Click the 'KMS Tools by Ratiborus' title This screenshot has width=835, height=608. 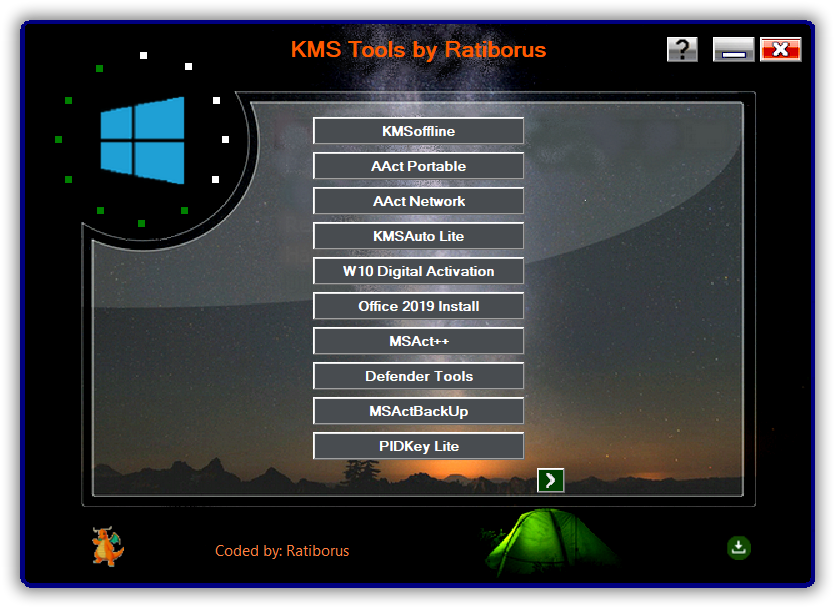pos(418,50)
